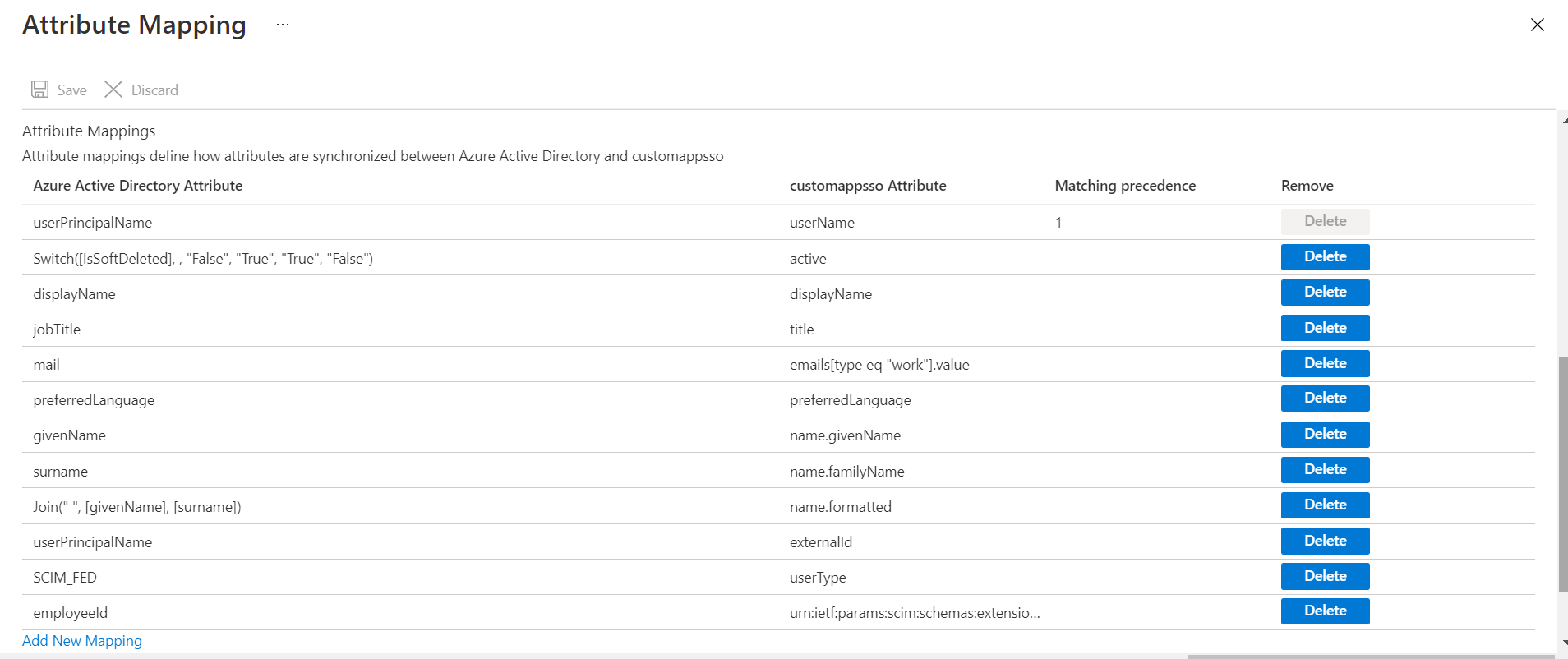Click the userName target attribute
This screenshot has height=659, width=1568.
pos(822,223)
